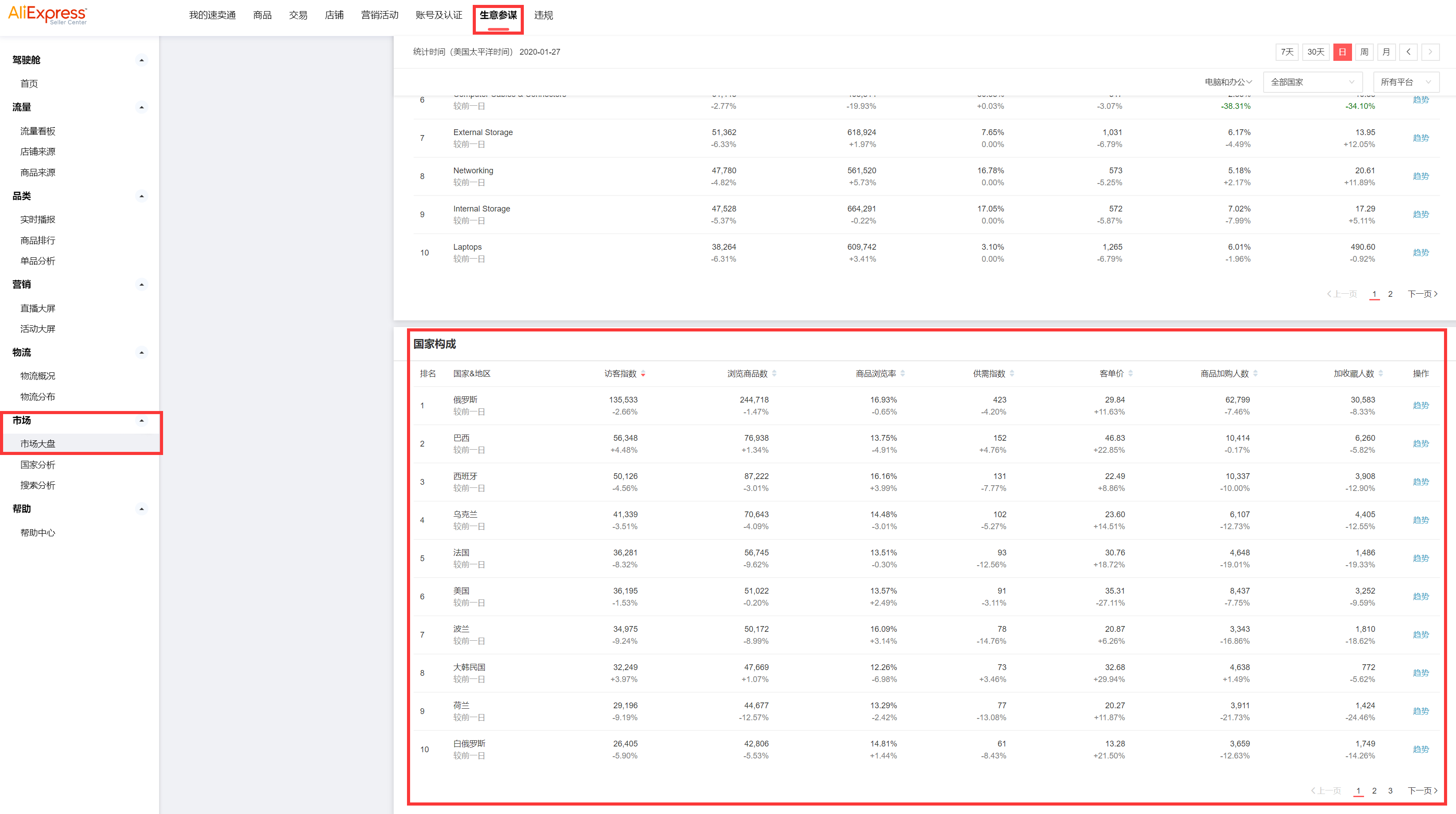
Task: Sort by 客单价 column arrow
Action: pos(1130,374)
